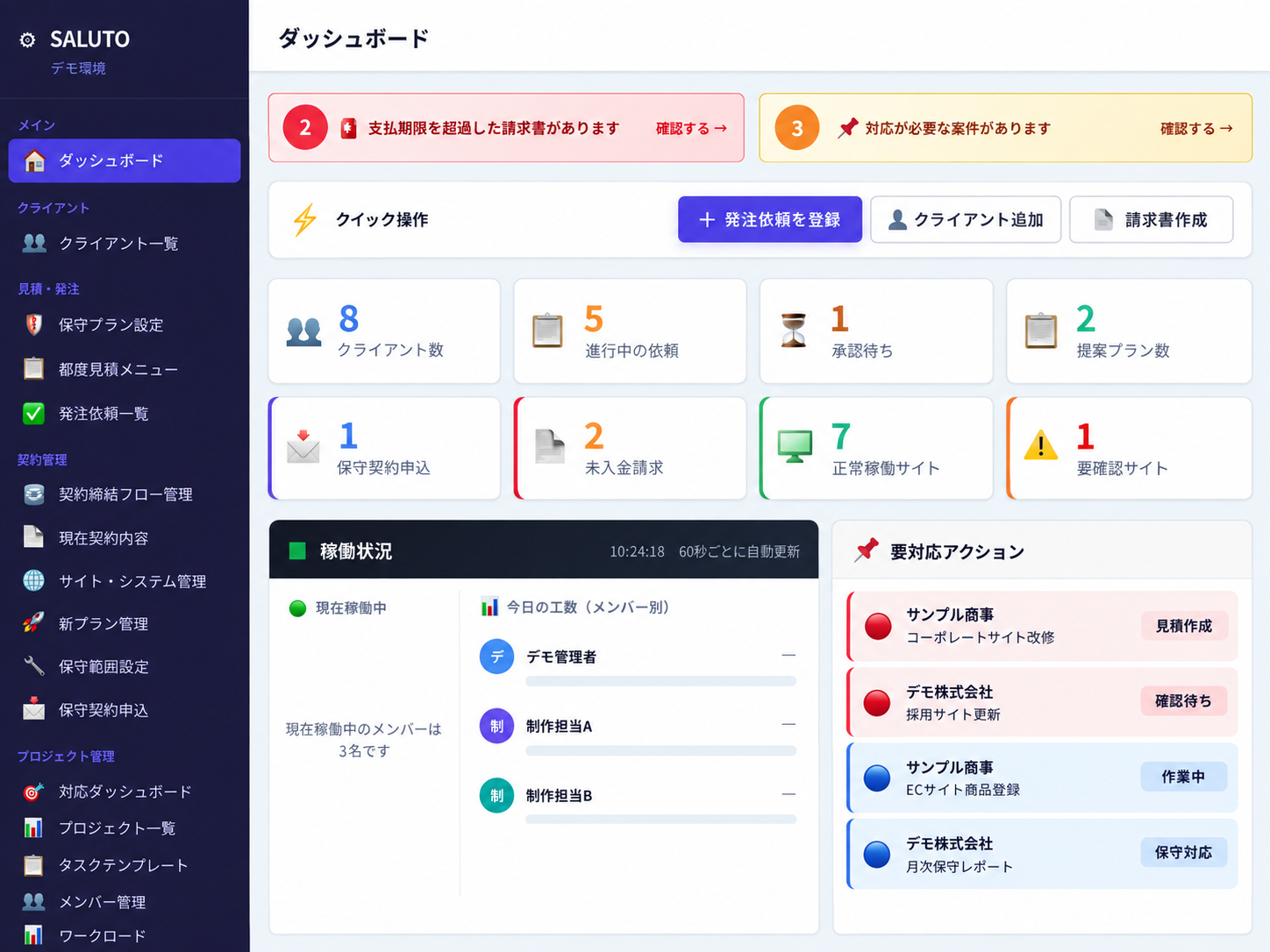1270x952 pixels.
Task: Follow 確認する link on 対応が必要な案件 alert
Action: [1196, 128]
